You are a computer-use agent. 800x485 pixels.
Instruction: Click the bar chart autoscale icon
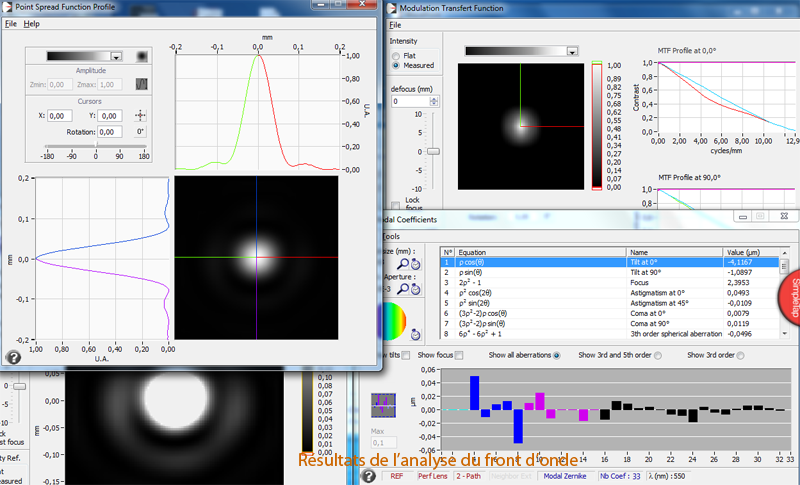(383, 405)
